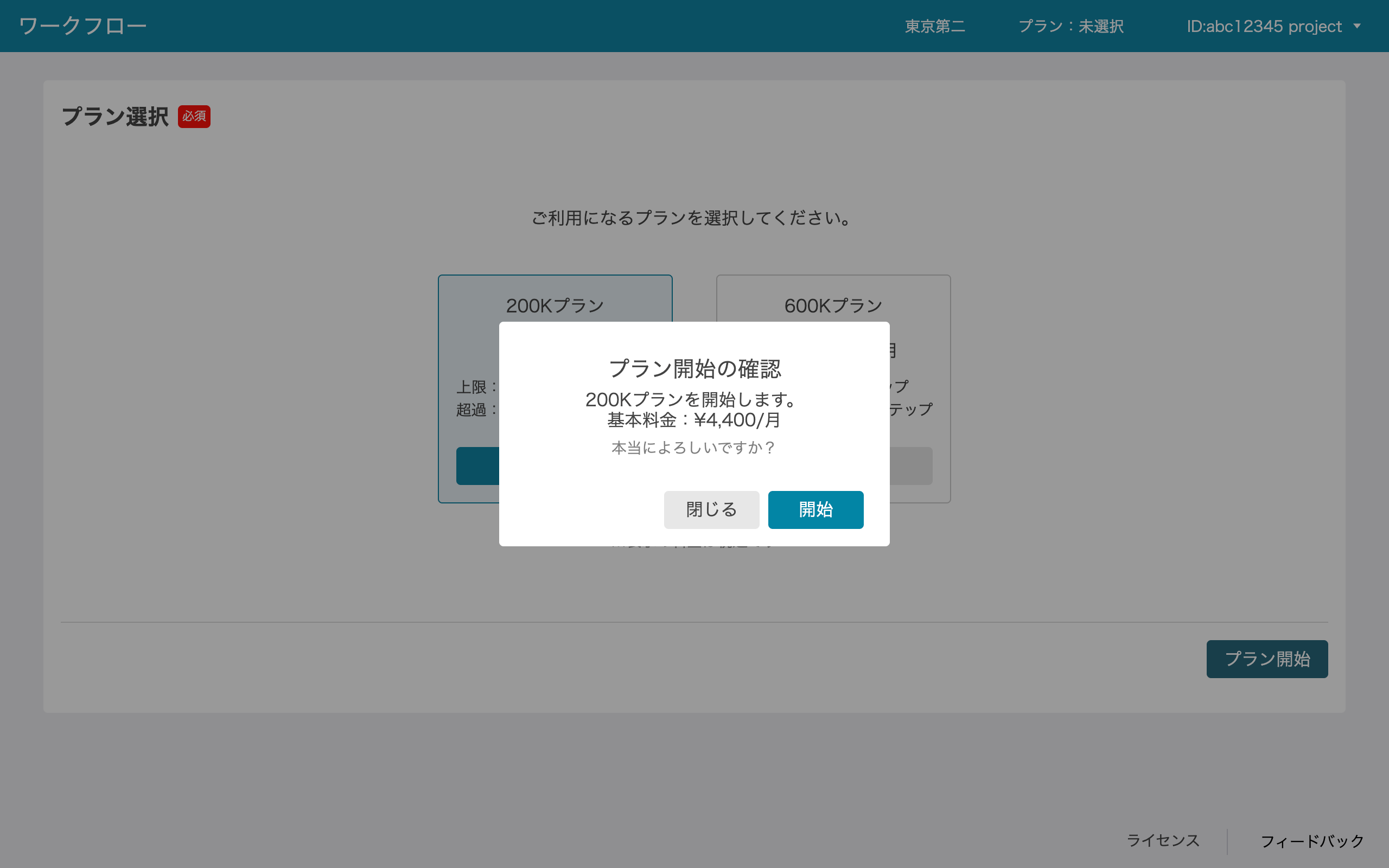
Task: Click the 600Kプラン title inside the right card
Action: click(833, 305)
